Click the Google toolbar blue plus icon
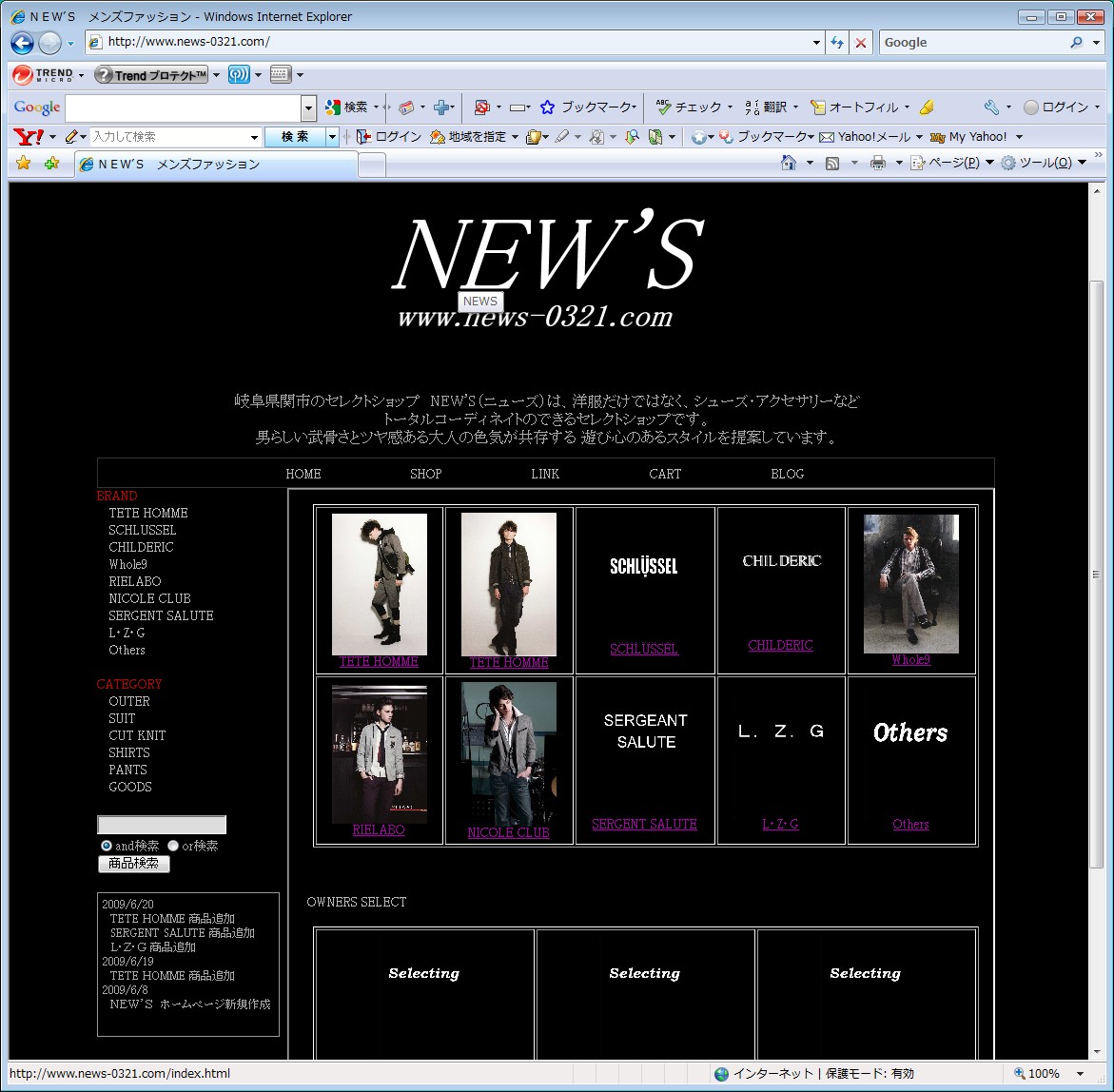The image size is (1114, 1092). tap(441, 107)
